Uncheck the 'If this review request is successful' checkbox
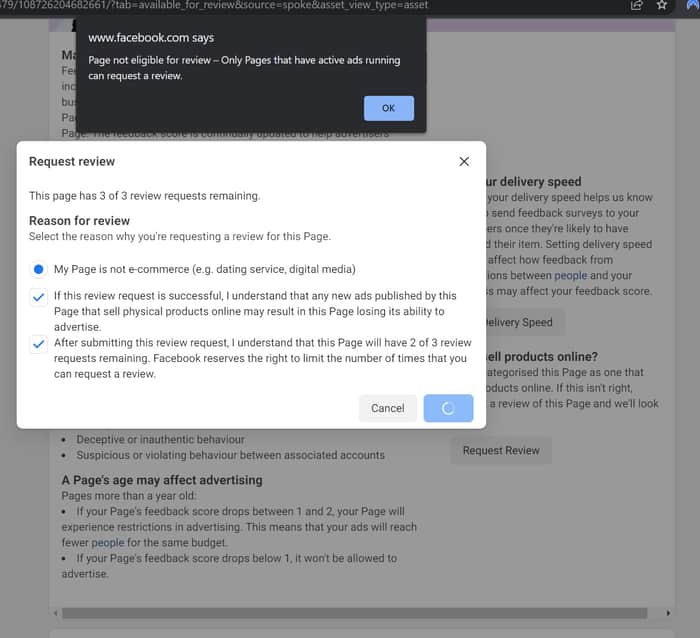This screenshot has height=638, width=700. 38,296
